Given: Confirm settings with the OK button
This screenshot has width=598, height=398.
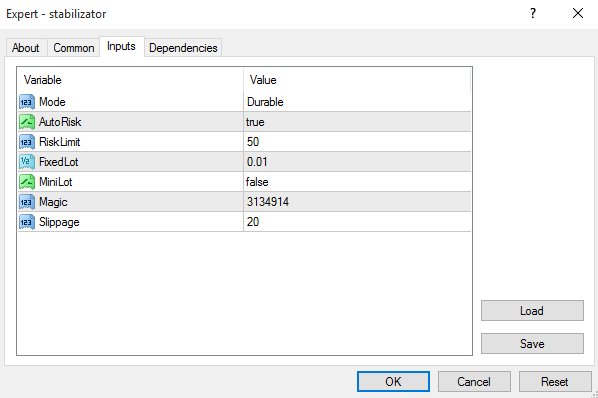Looking at the screenshot, I should 393,382.
